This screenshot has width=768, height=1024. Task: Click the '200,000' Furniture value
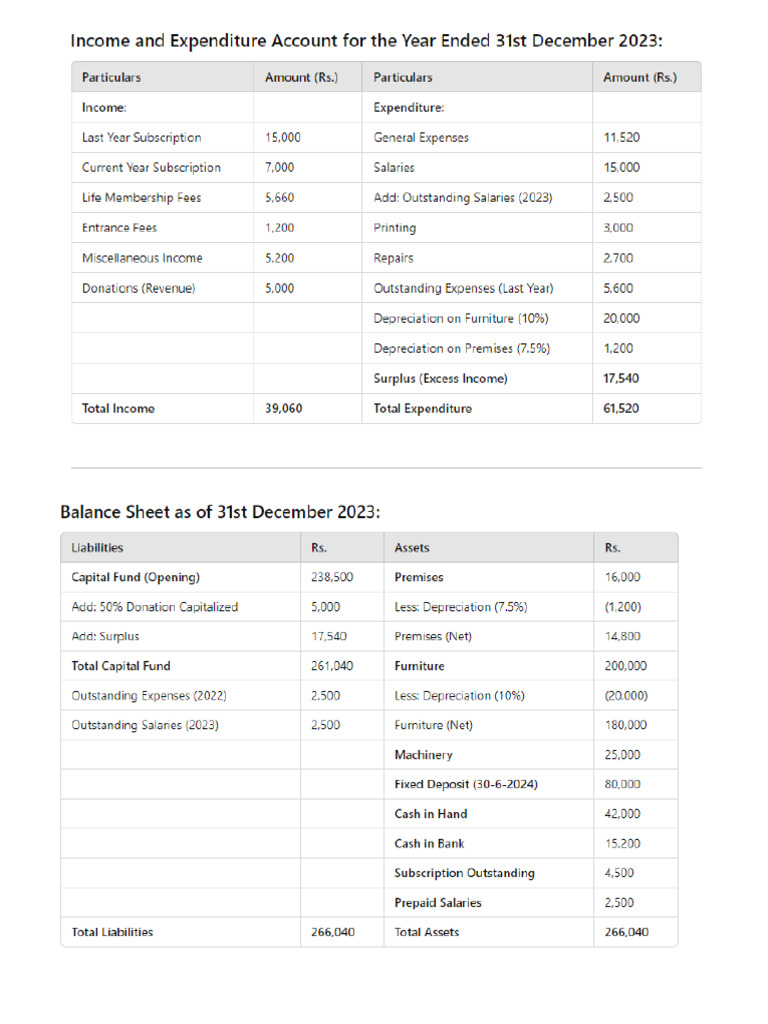626,666
